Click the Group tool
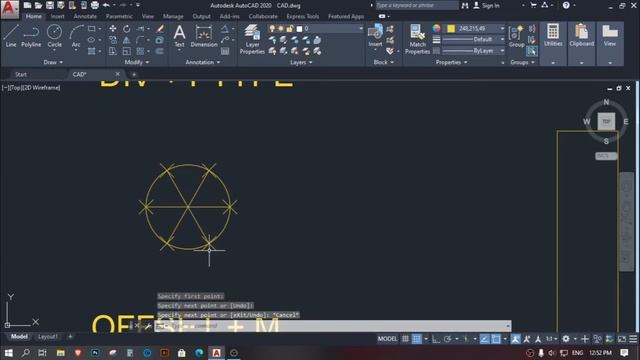Viewport: 640px width, 360px height. (x=516, y=36)
